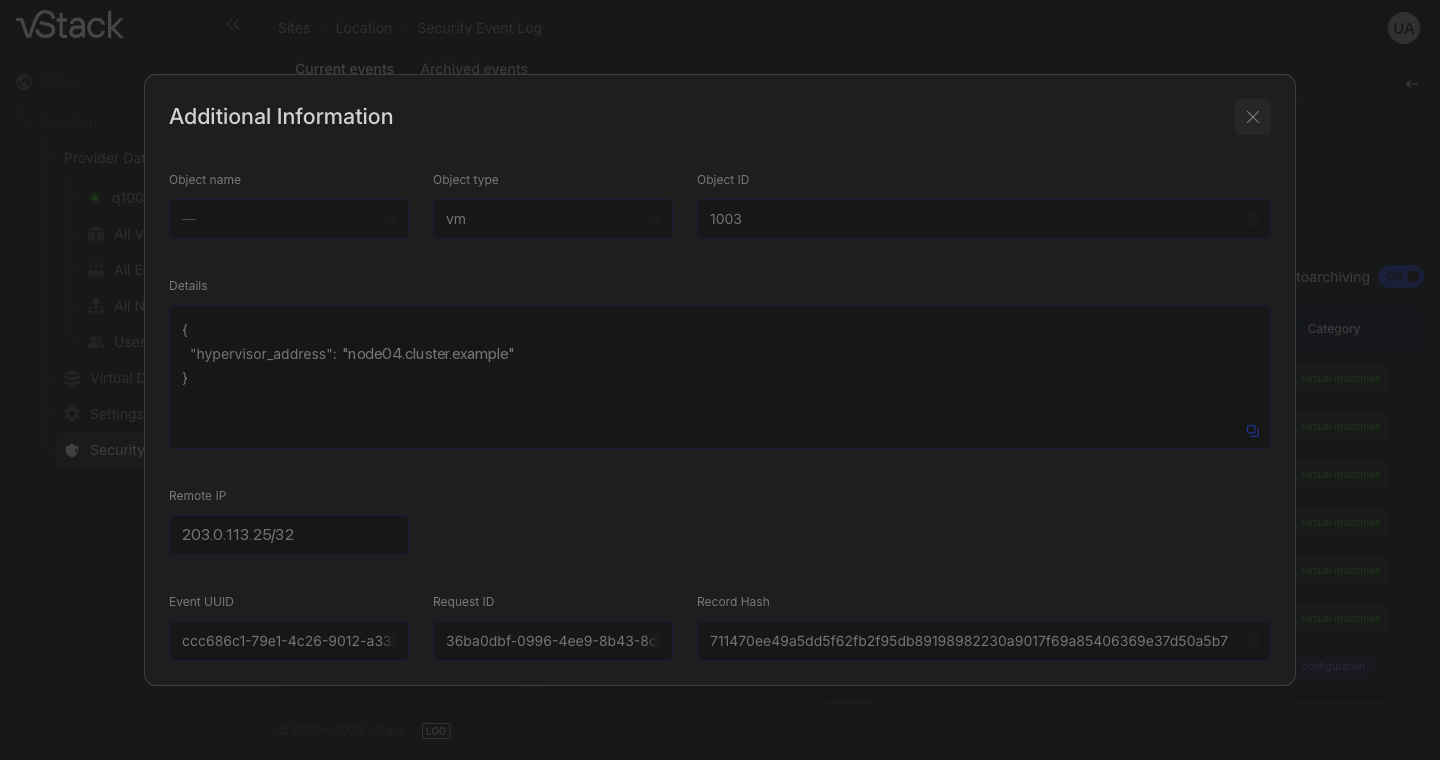Click the vStack logo

point(70,25)
